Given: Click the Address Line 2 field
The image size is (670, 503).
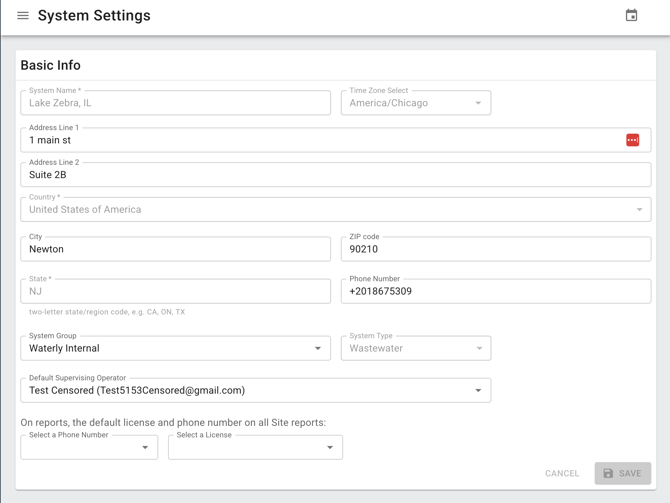Looking at the screenshot, I should click(335, 175).
